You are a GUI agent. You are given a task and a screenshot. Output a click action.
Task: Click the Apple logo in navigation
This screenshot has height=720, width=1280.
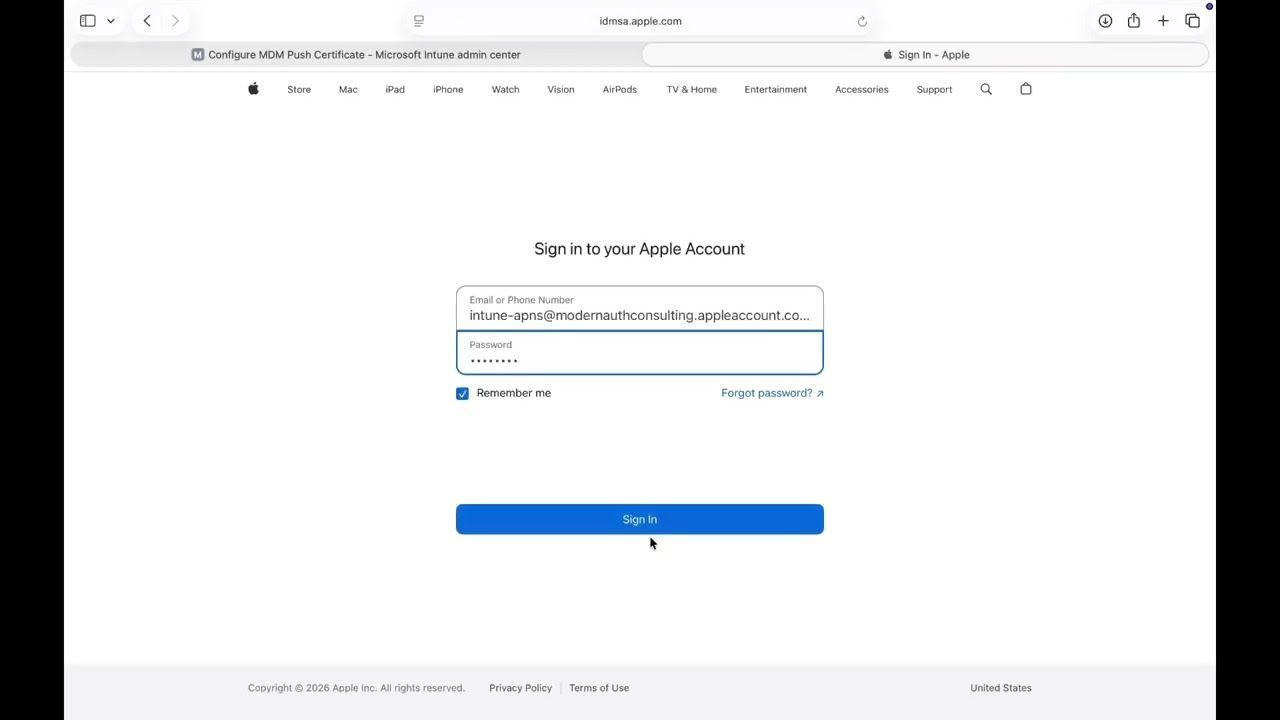(x=253, y=89)
